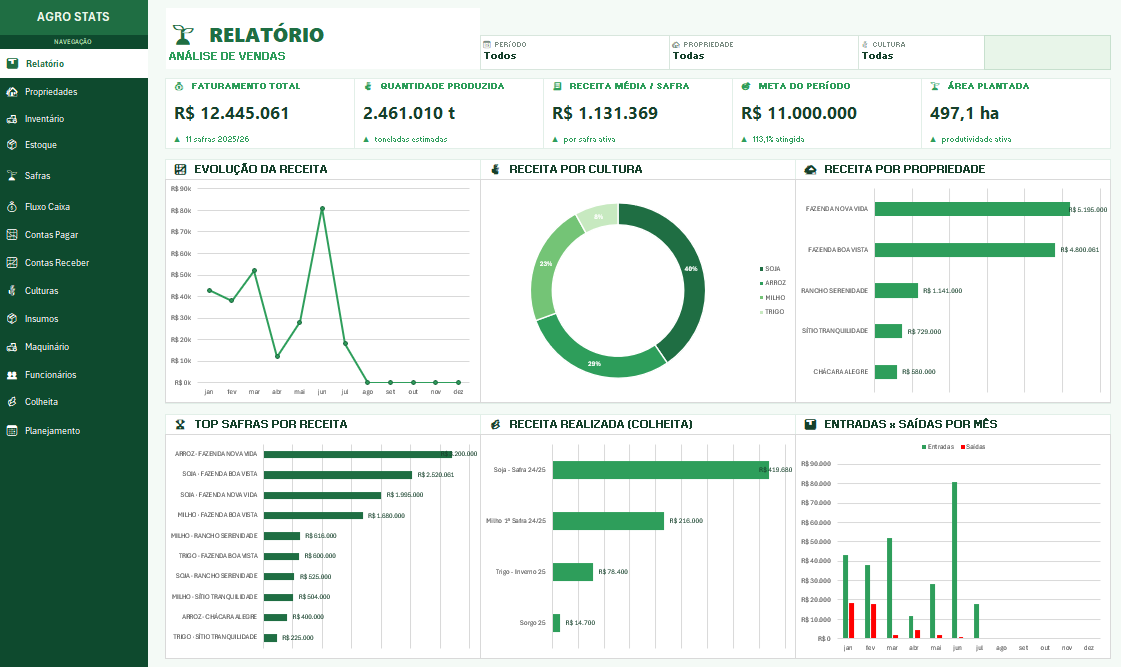Click the Colheita leaf icon
The width and height of the screenshot is (1121, 667).
pyautogui.click(x=12, y=402)
